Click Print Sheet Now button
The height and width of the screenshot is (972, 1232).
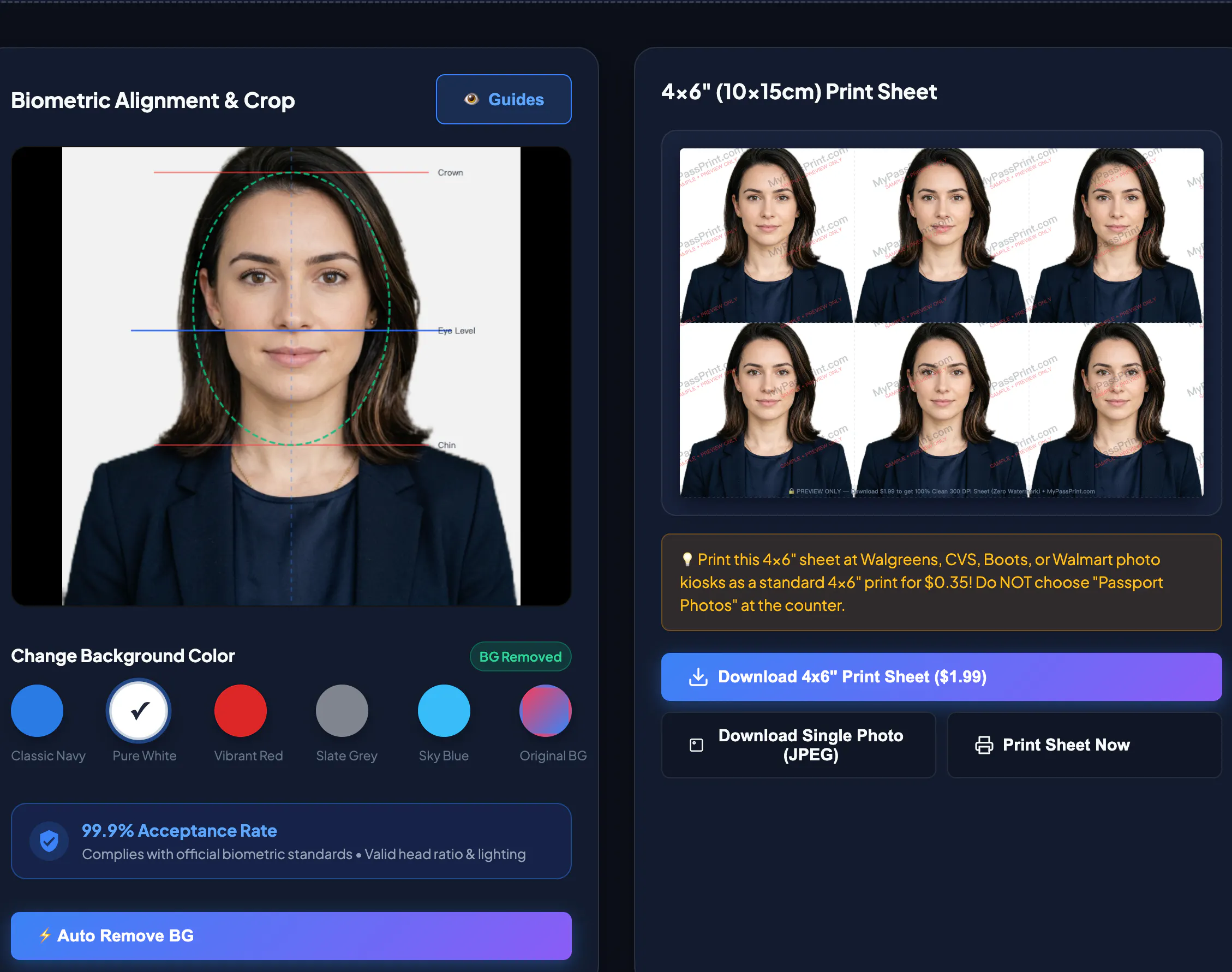click(1084, 745)
